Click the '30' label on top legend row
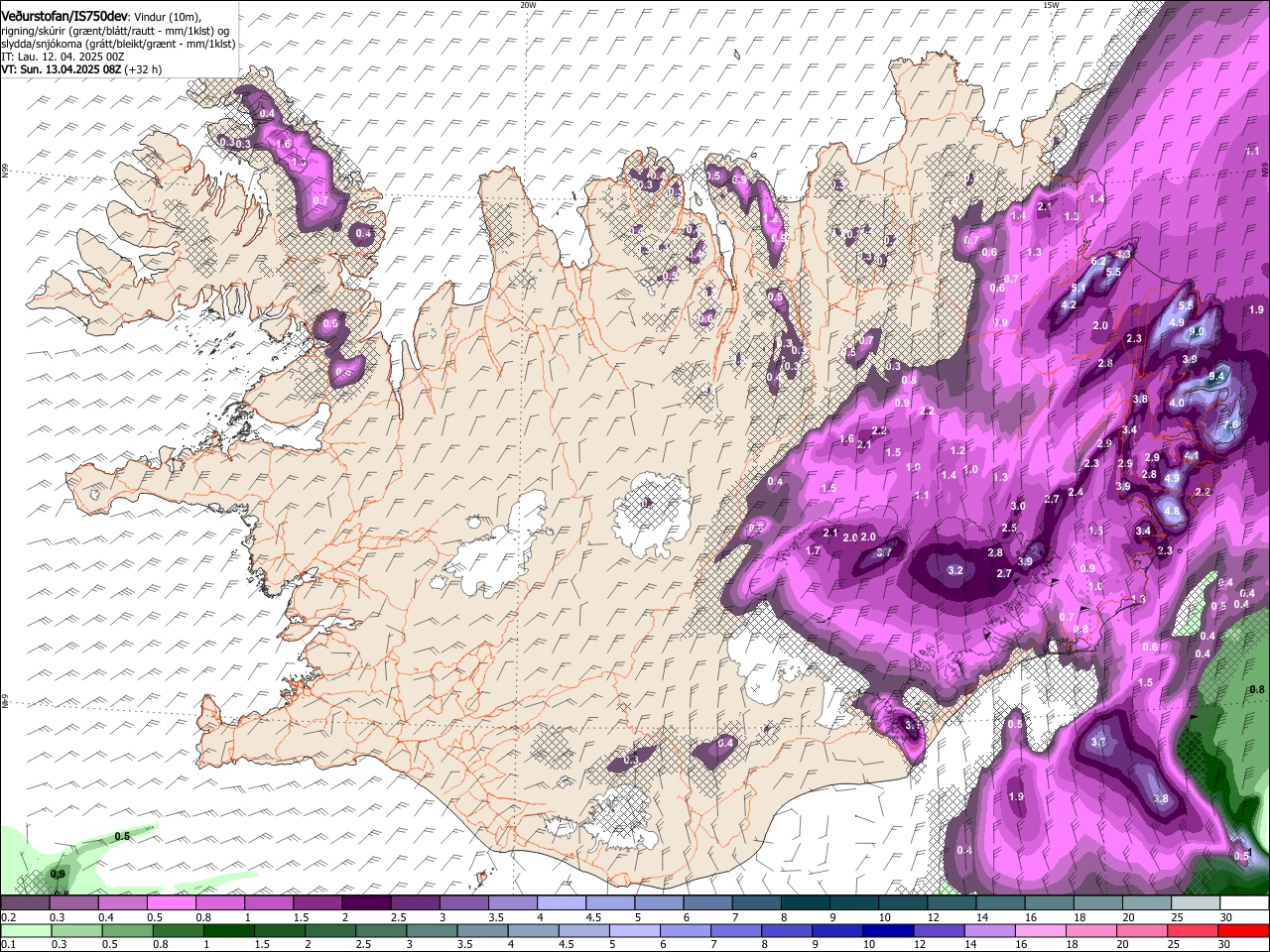The image size is (1270, 952). [x=1226, y=917]
